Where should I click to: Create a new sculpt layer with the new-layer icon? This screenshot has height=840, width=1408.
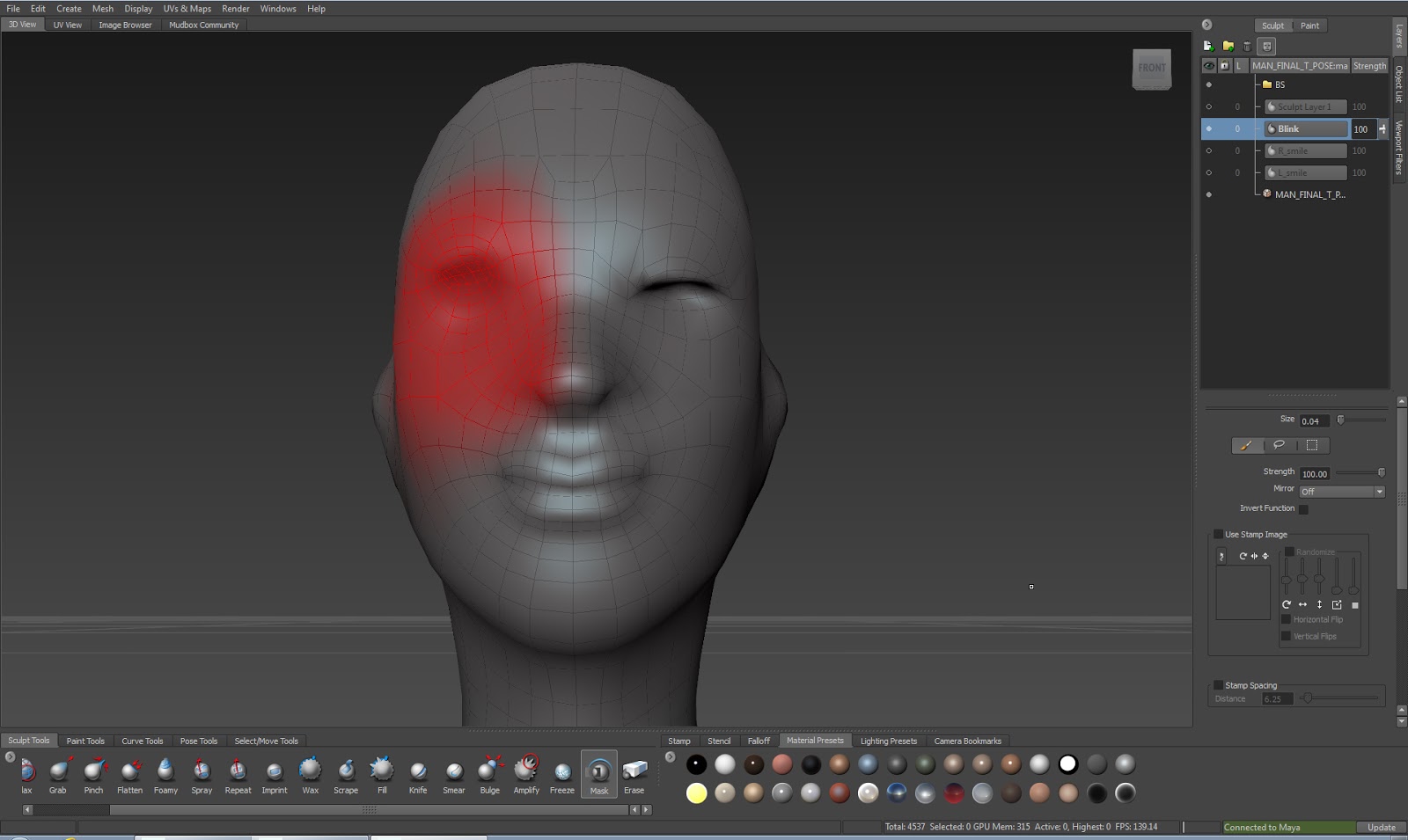pyautogui.click(x=1207, y=46)
